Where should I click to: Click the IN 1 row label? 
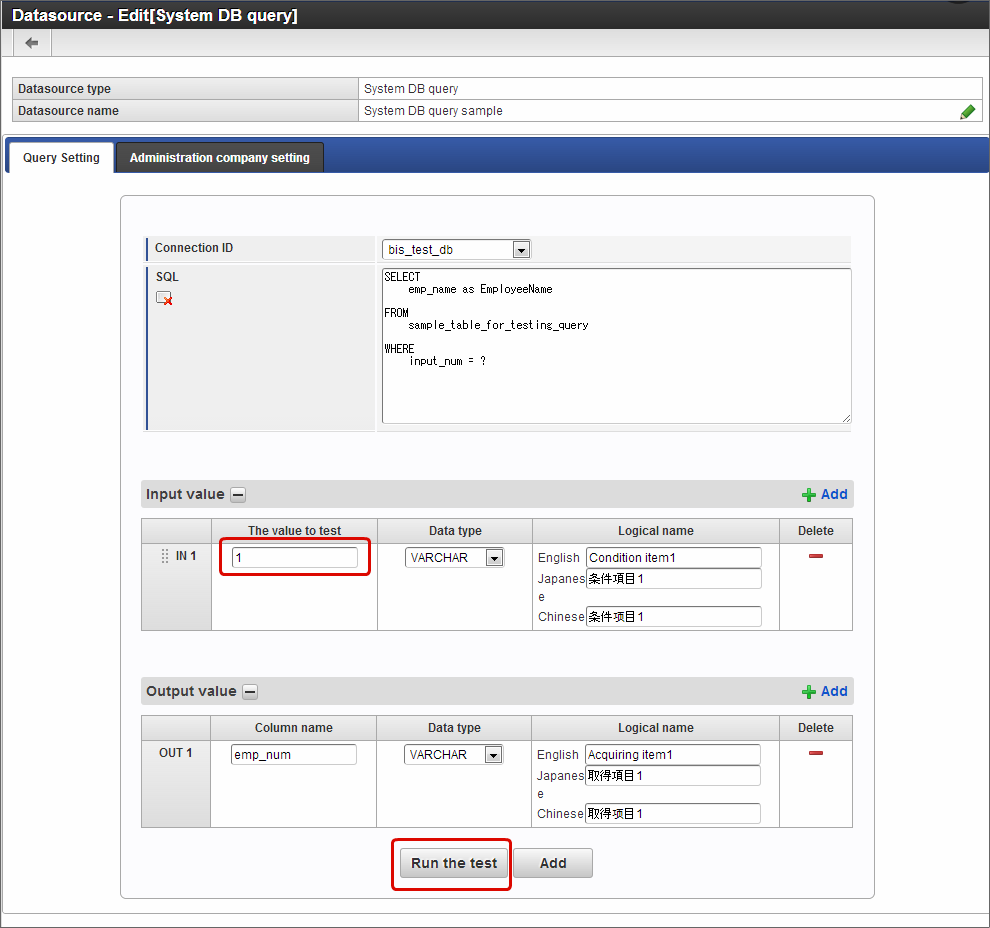click(186, 556)
